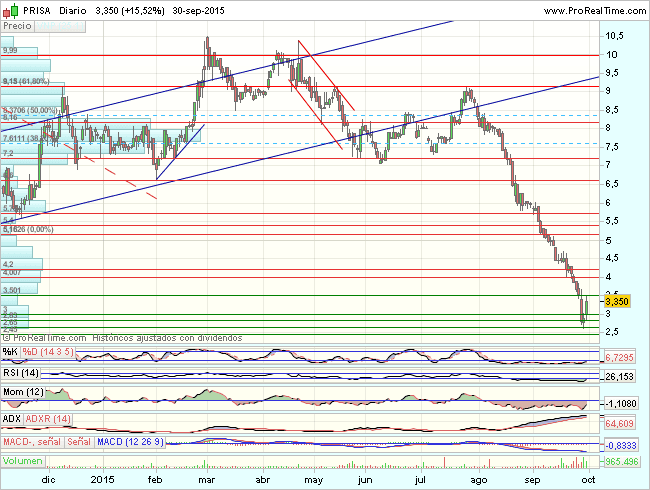Open the %D (14 3 5) settings label
The width and height of the screenshot is (650, 490).
(48, 352)
